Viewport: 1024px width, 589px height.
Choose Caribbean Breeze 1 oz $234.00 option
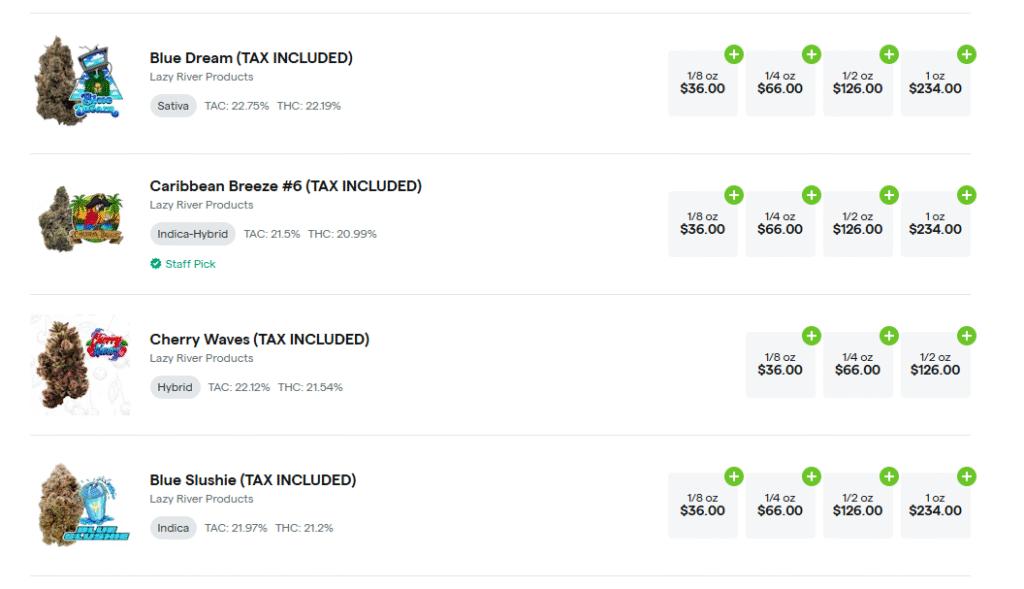935,225
